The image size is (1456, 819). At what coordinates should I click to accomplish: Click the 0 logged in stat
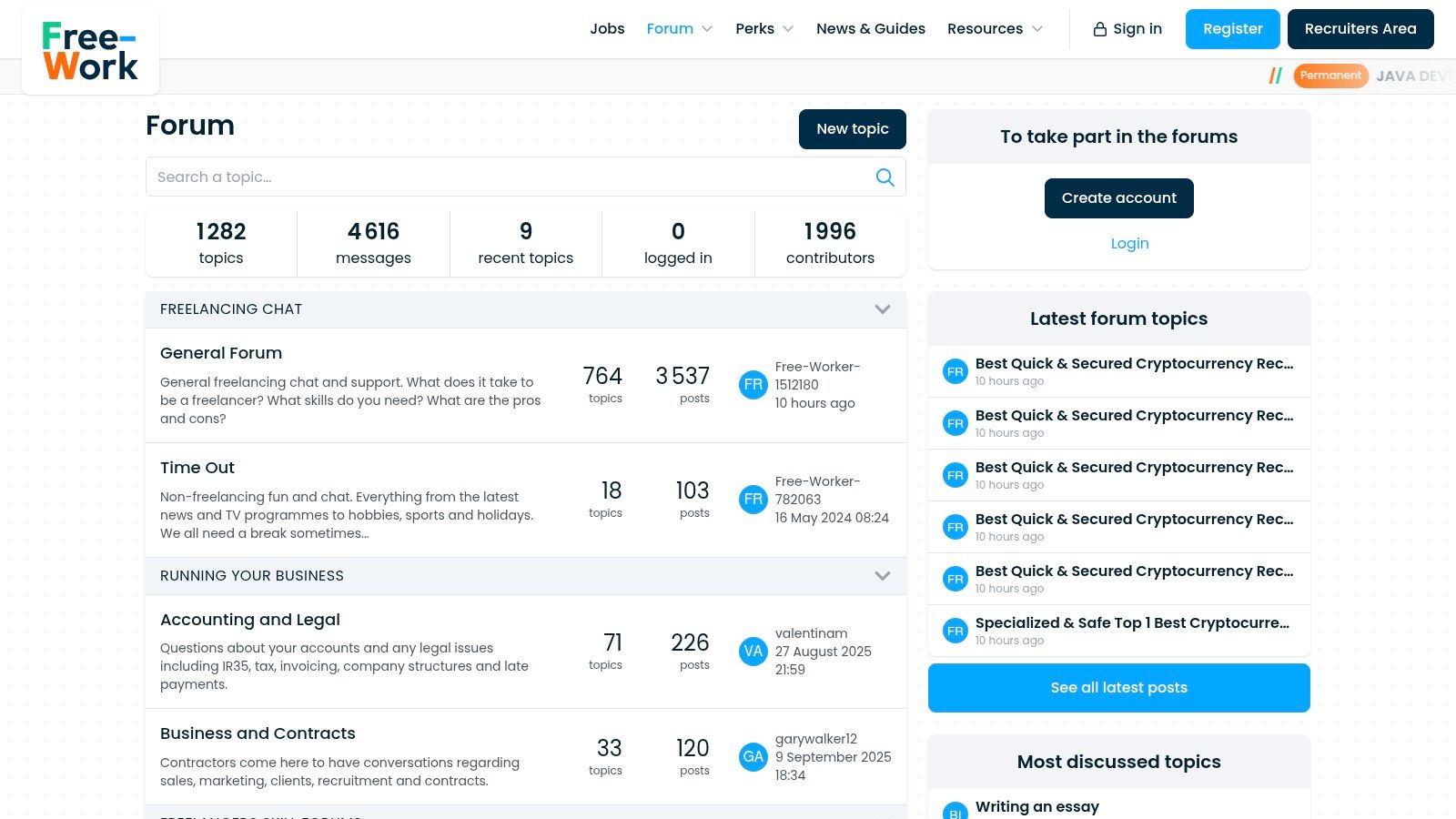pos(678,244)
